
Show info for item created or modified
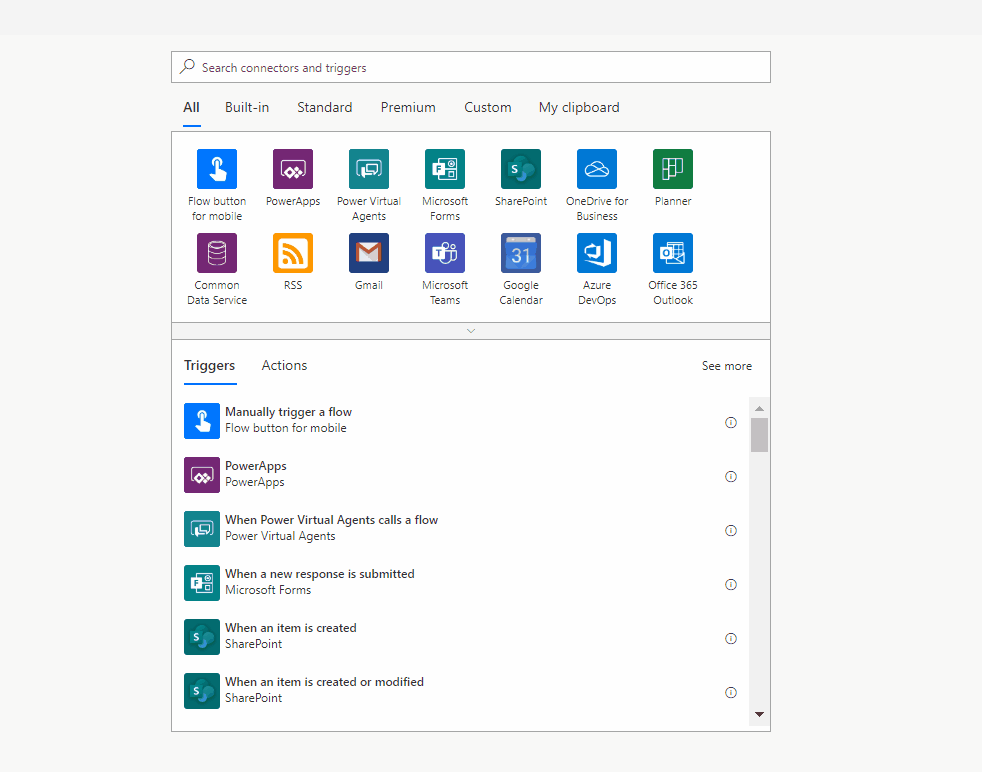click(730, 692)
